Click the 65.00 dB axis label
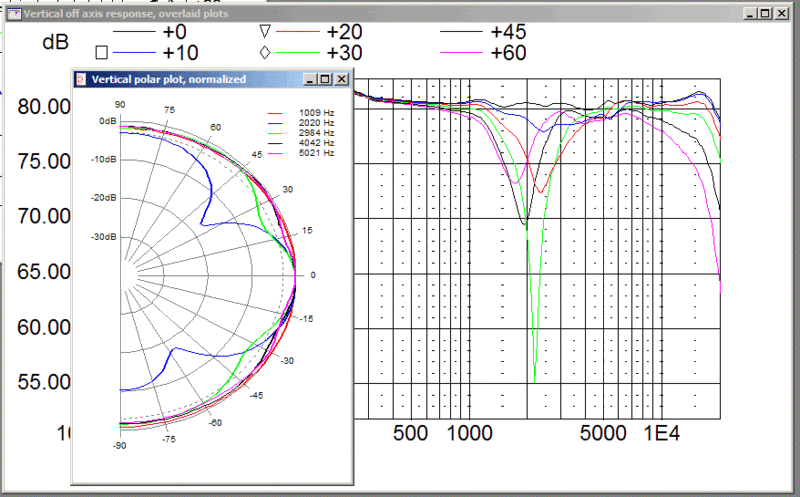Image resolution: width=800 pixels, height=497 pixels. [44, 272]
